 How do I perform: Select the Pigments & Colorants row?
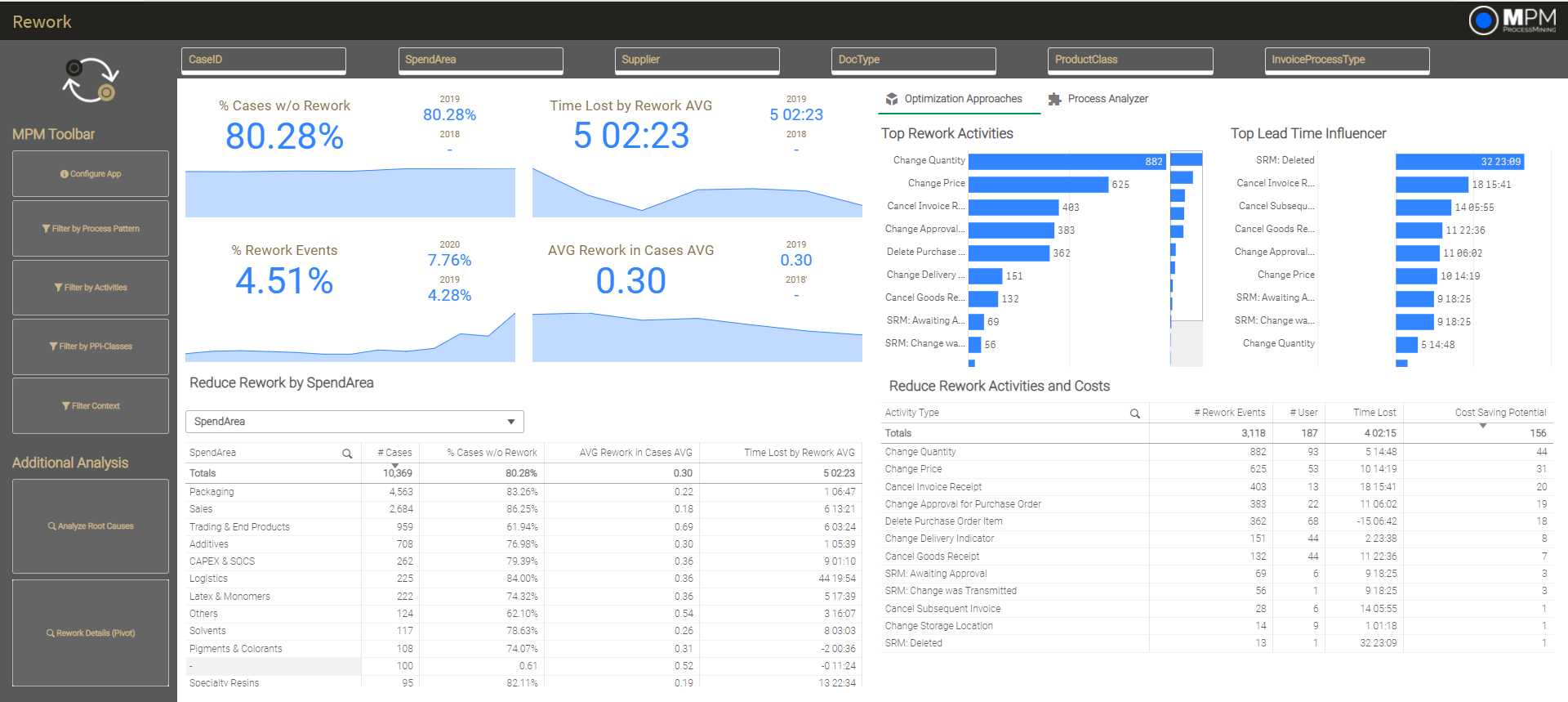pos(523,649)
